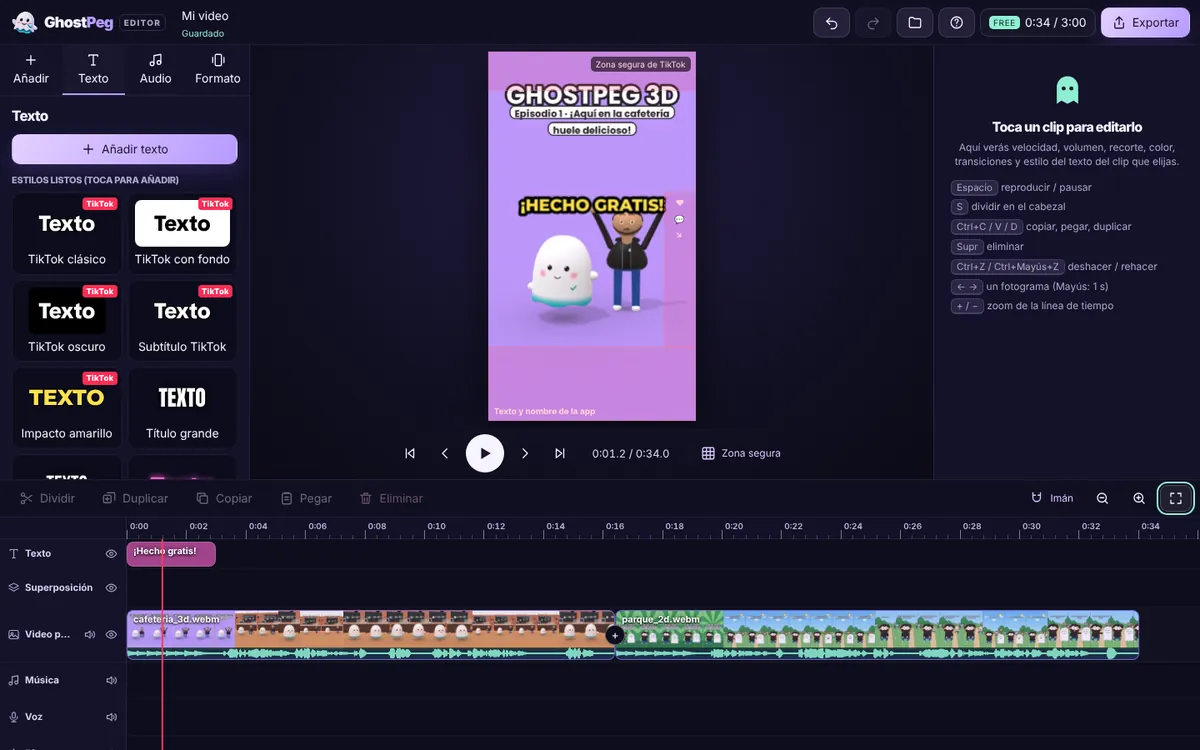Screen dimensions: 1200x750
Task: Click the 0:16 mark on timeline ruler
Action: point(615,526)
